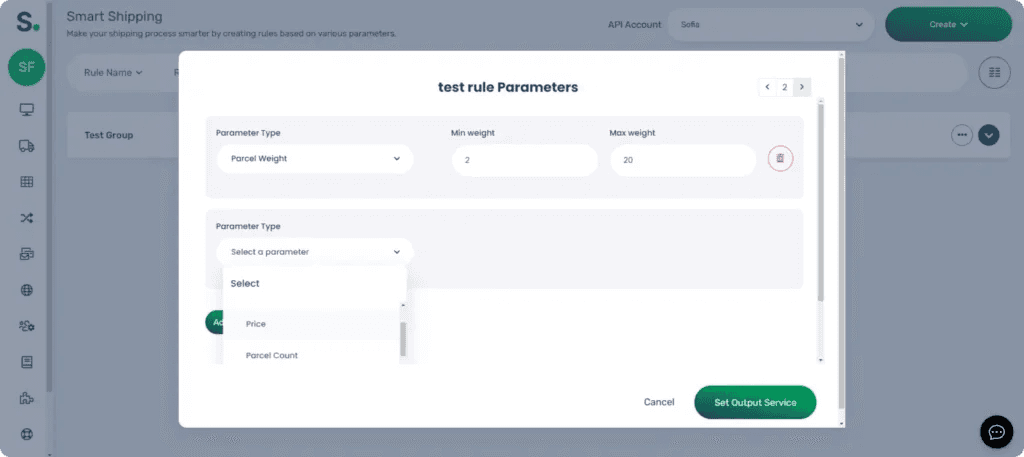Go to the previous parameters page arrow
Image resolution: width=1024 pixels, height=457 pixels.
[767, 87]
